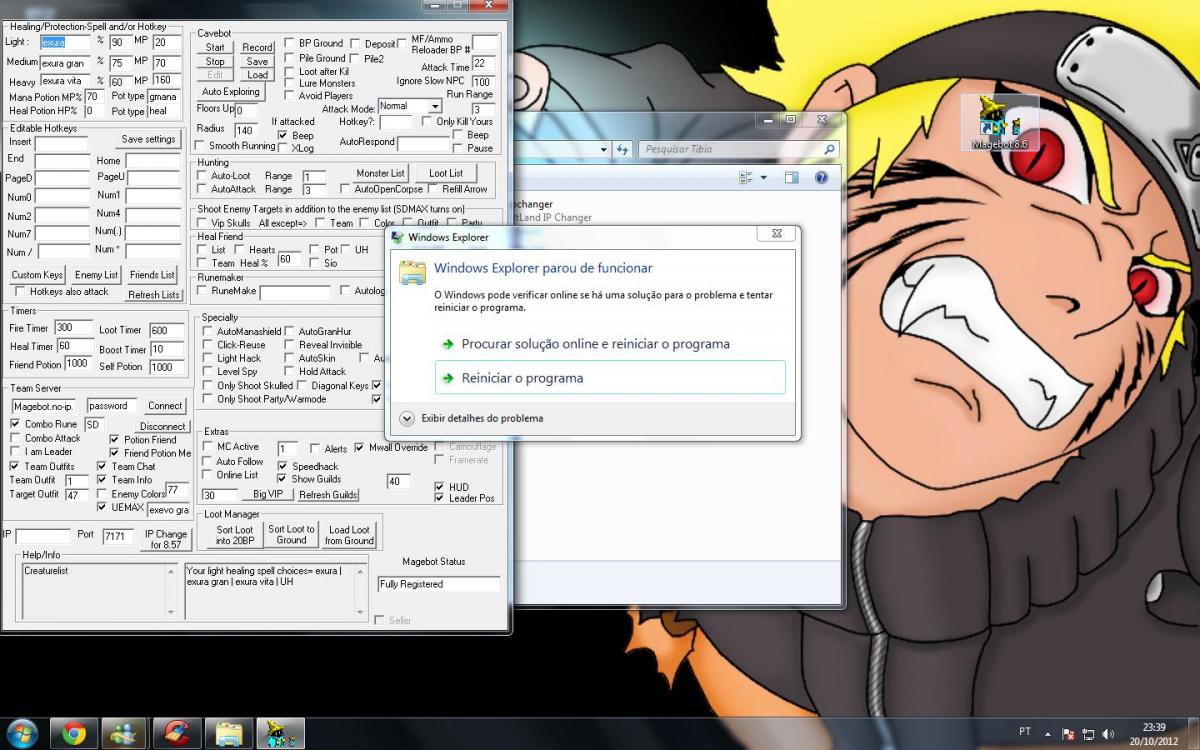
Task: Click the Show desktop strip on taskbar
Action: tap(1193, 733)
